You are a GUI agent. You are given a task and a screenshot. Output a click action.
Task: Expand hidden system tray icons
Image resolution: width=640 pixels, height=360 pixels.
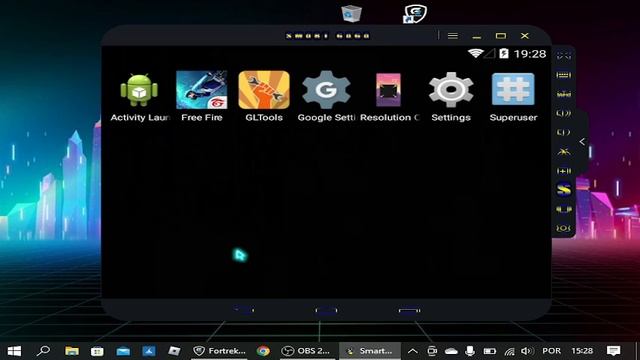pyautogui.click(x=413, y=351)
